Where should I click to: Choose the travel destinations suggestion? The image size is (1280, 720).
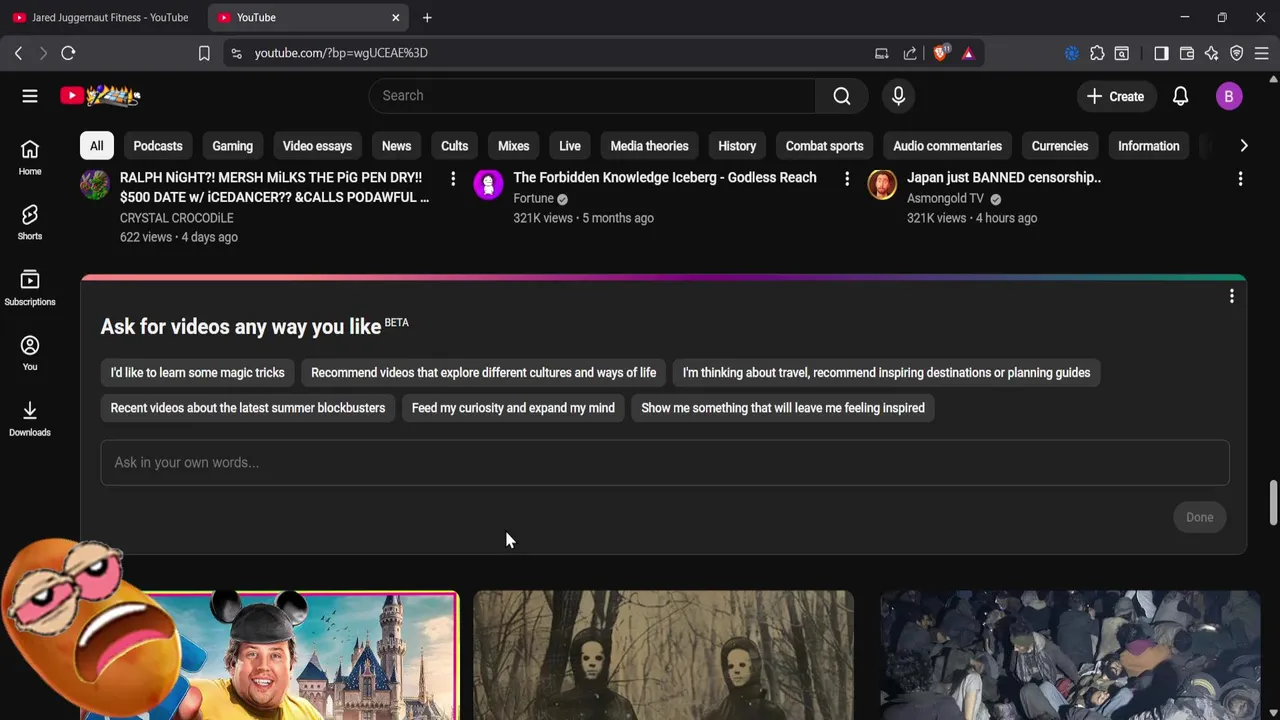point(886,373)
